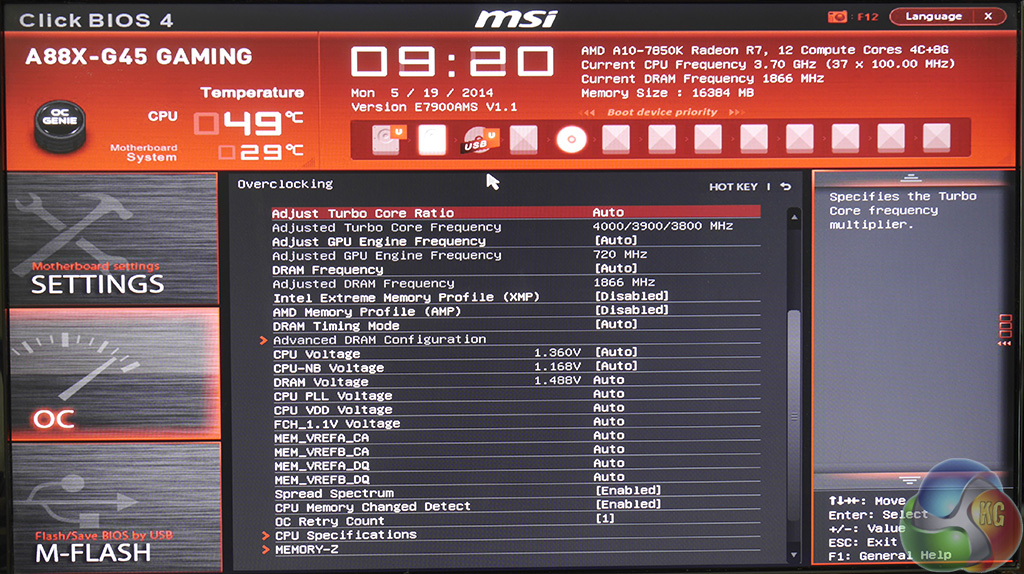Click the 09:20 clock display
This screenshot has height=574, width=1024.
452,61
